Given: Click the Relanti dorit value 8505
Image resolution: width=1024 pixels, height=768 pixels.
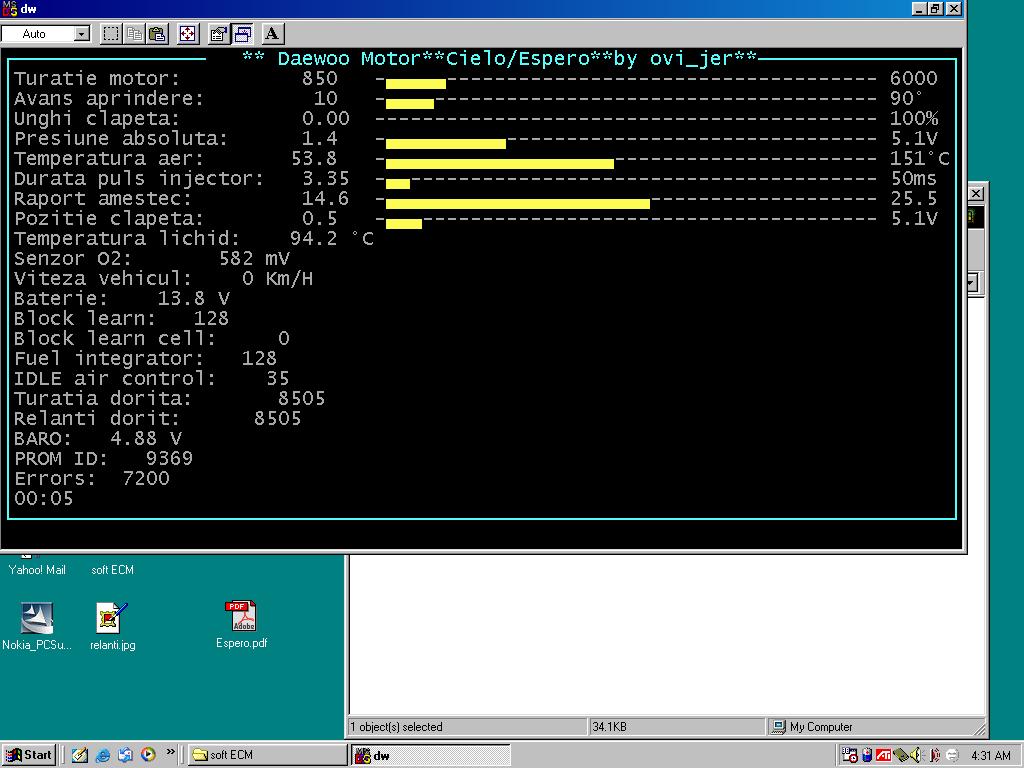Looking at the screenshot, I should pyautogui.click(x=278, y=419).
